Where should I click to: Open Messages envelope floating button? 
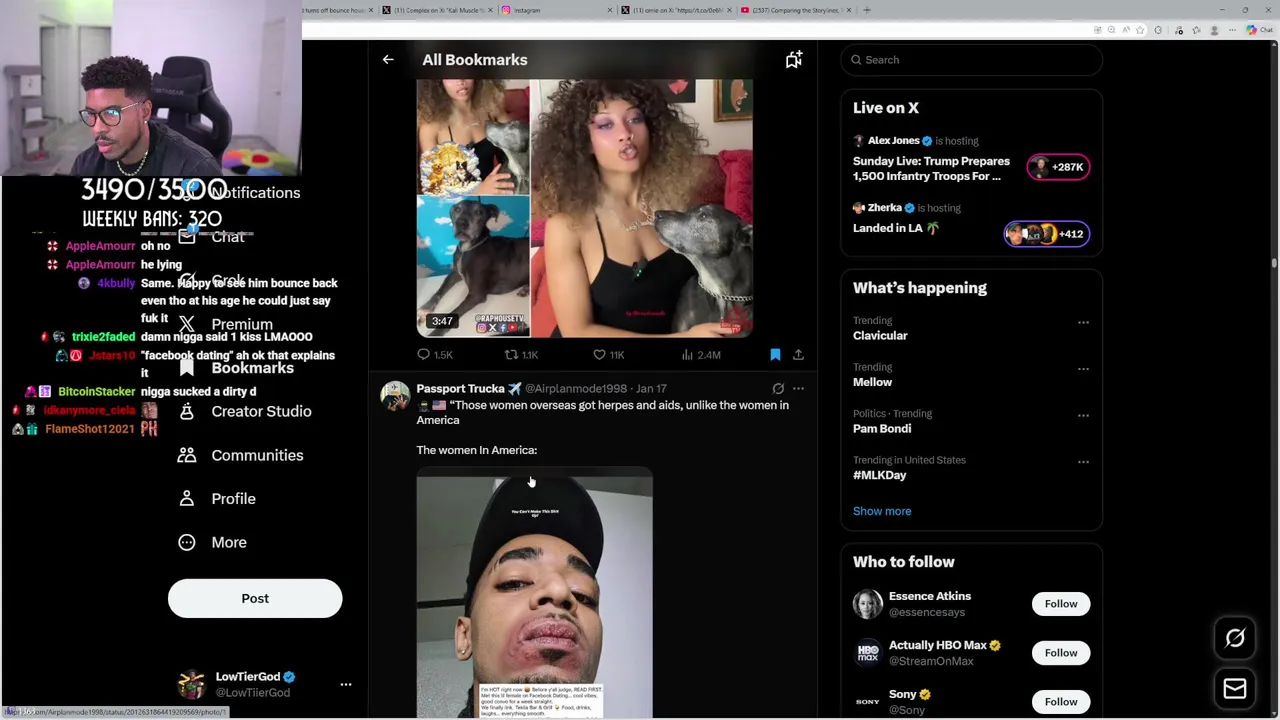(x=1235, y=688)
